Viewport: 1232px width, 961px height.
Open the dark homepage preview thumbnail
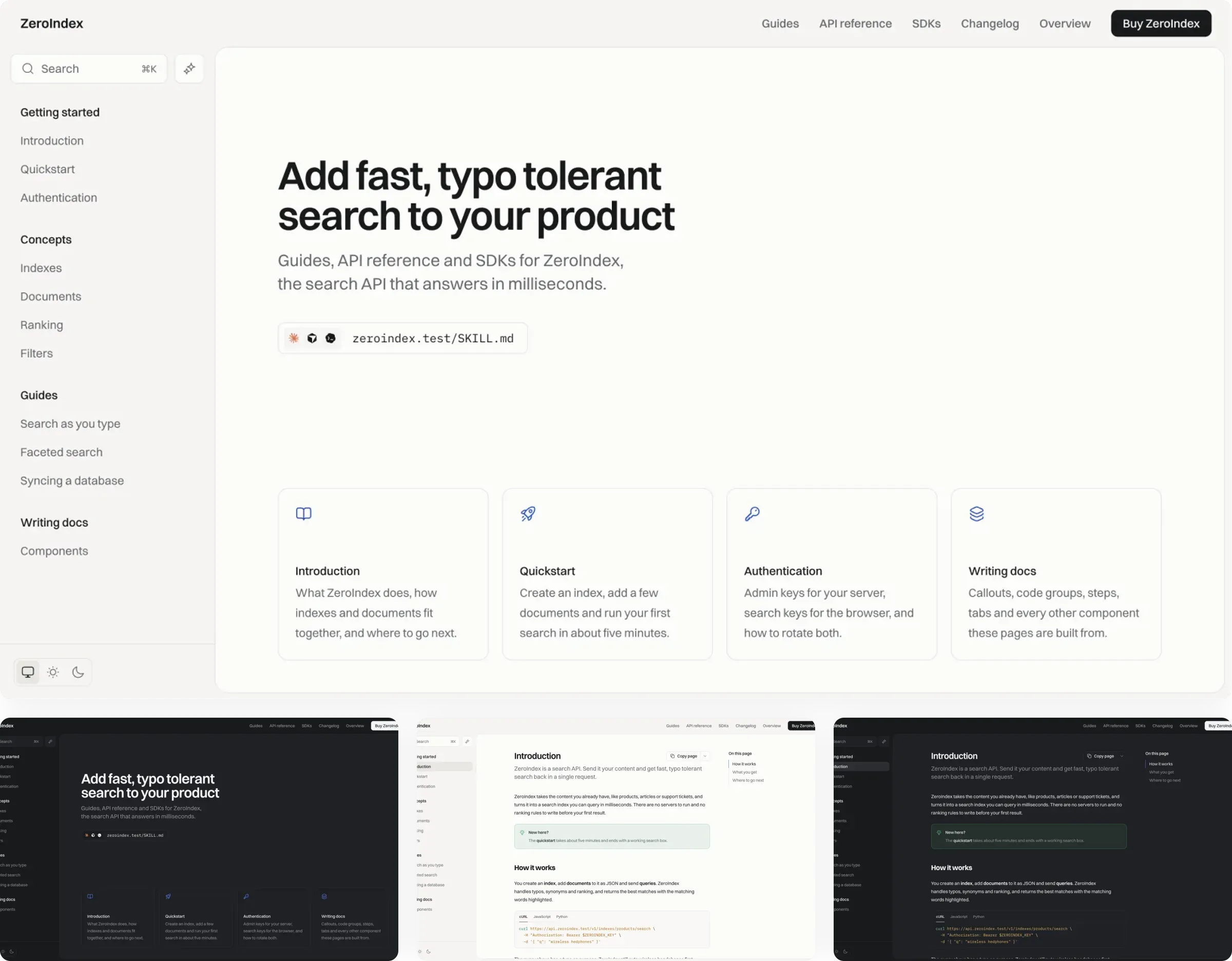click(x=199, y=839)
